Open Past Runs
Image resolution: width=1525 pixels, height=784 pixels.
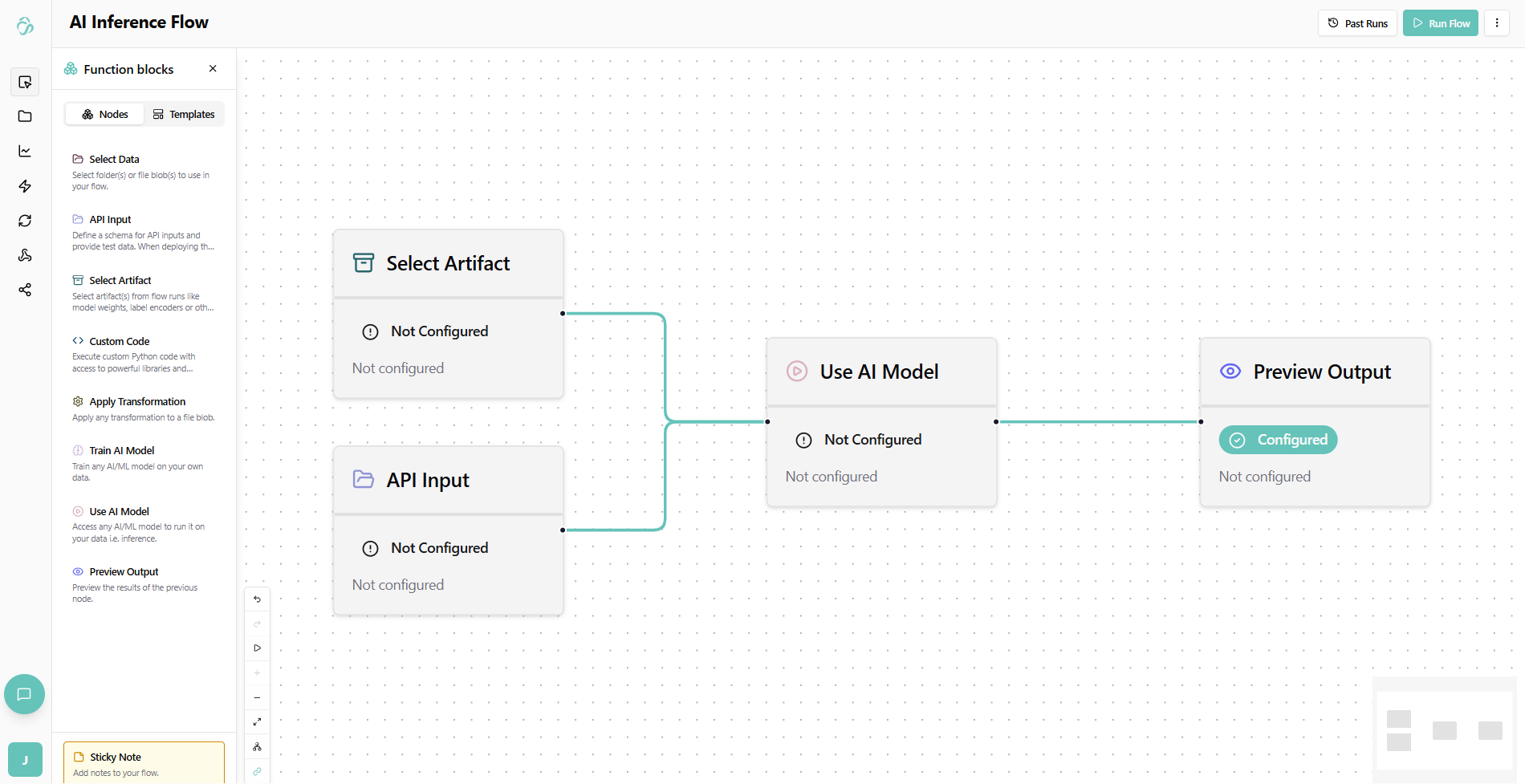click(1357, 23)
